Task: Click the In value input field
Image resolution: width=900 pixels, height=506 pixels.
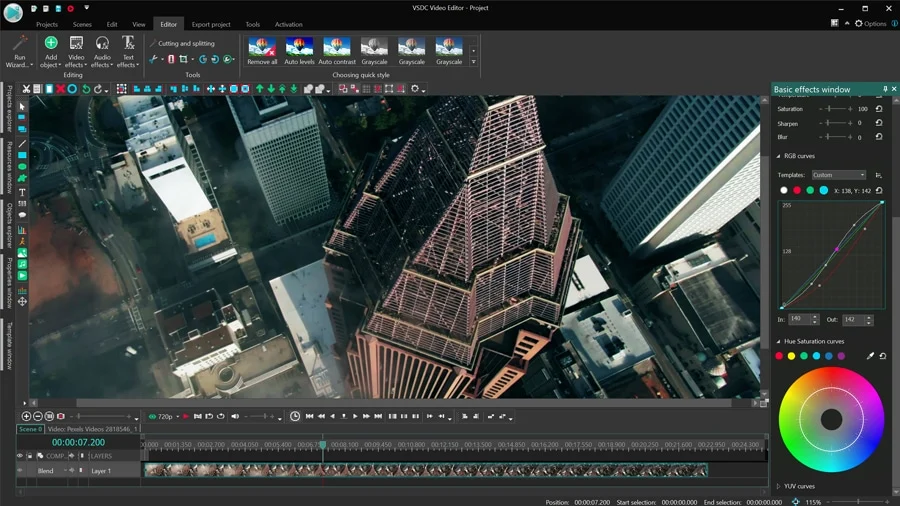Action: coord(799,319)
